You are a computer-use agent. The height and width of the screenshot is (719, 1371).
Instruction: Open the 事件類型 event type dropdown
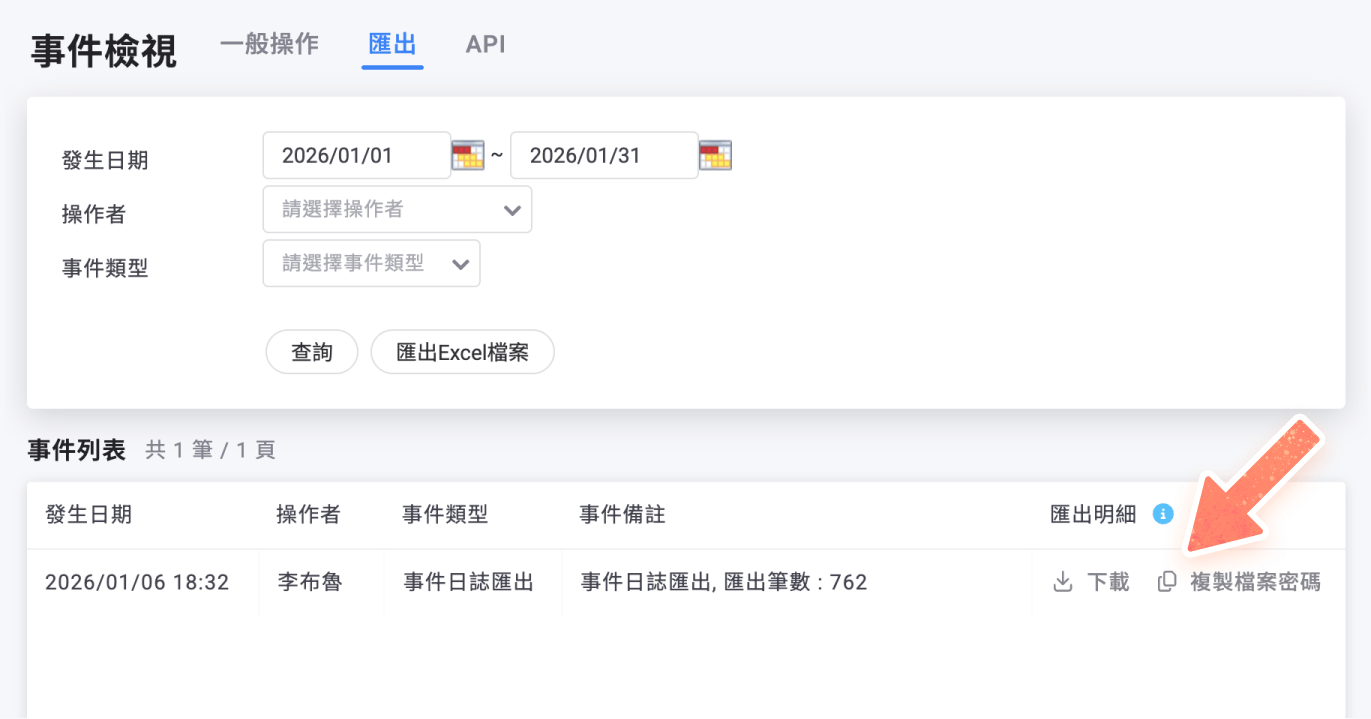point(371,263)
